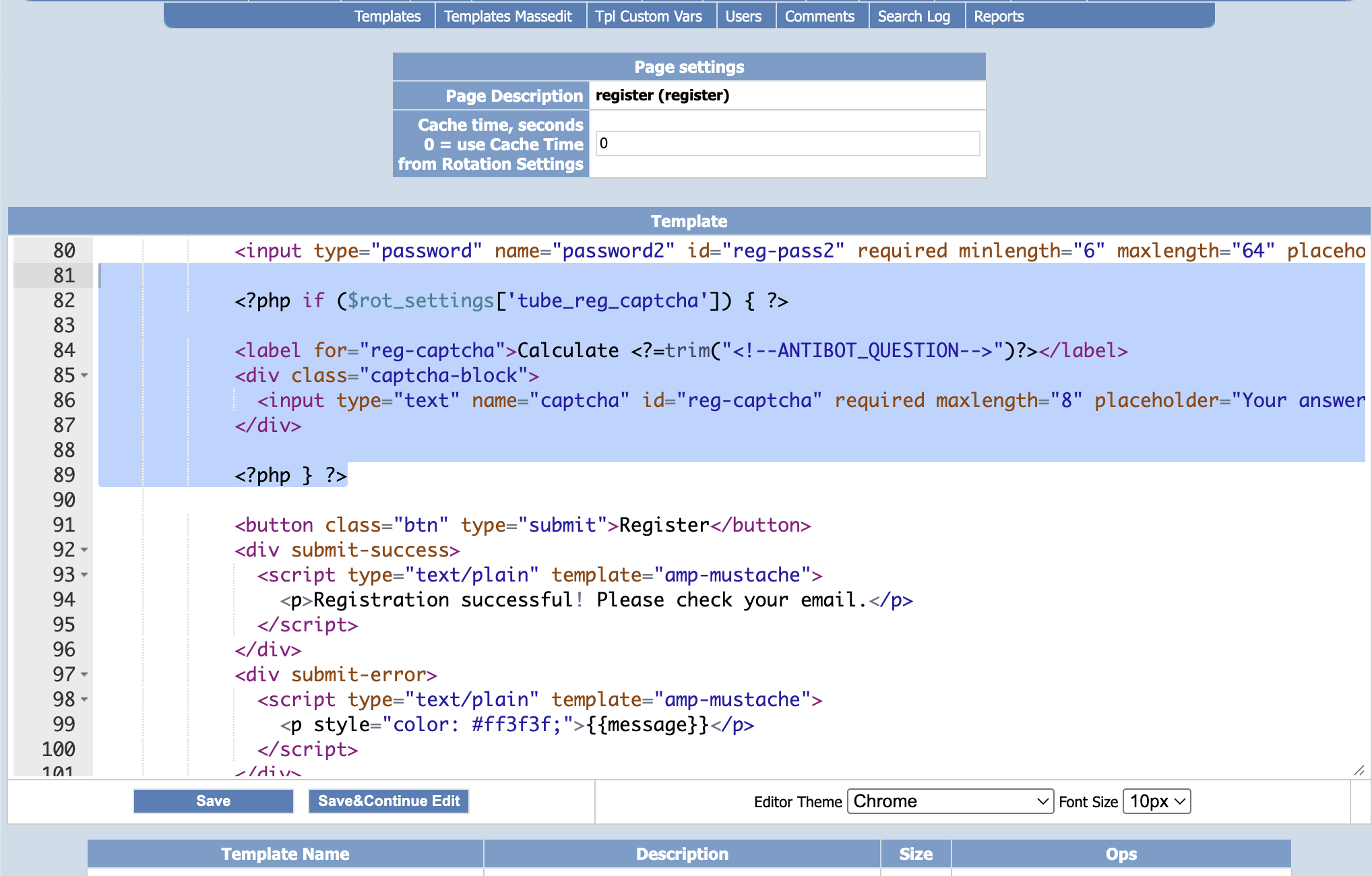The width and height of the screenshot is (1372, 876).
Task: Click the Save button
Action: 213,801
